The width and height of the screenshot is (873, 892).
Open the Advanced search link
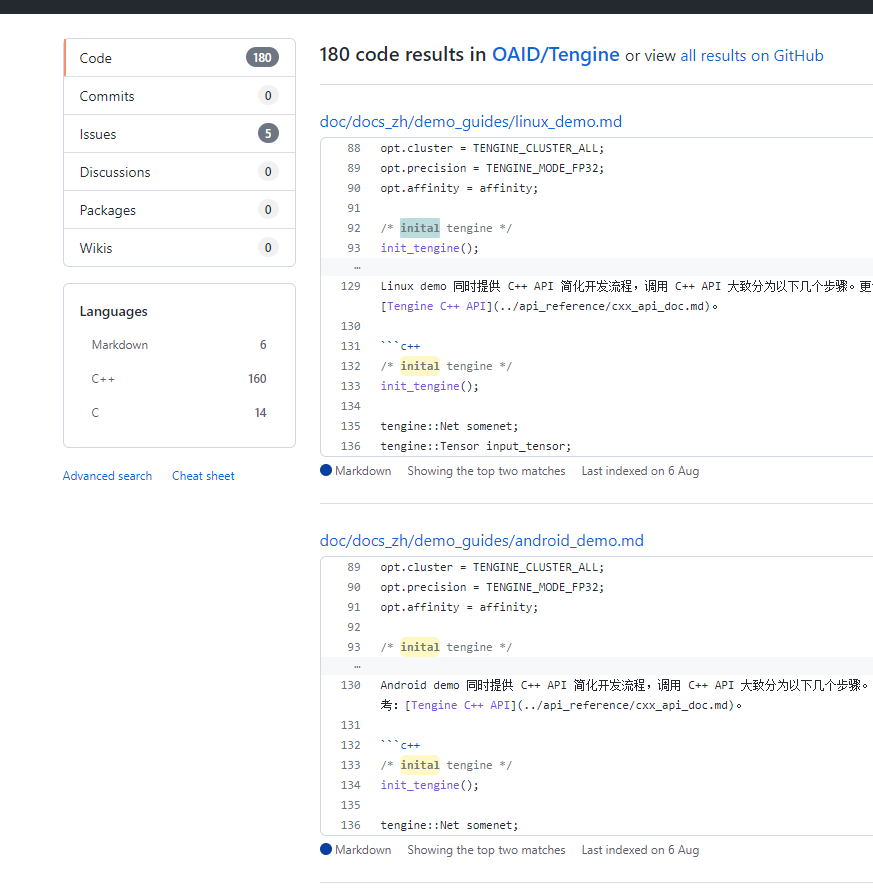pyautogui.click(x=107, y=476)
